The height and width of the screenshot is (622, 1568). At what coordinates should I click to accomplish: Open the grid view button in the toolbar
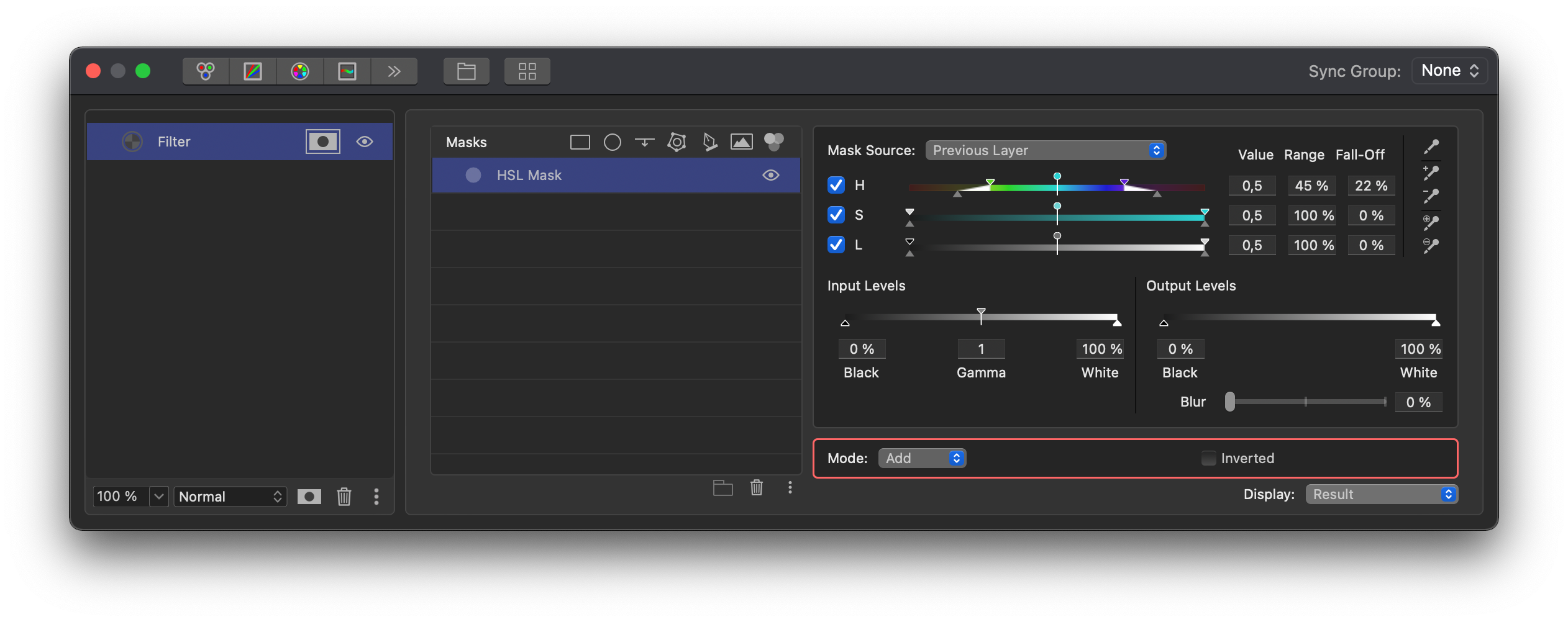coord(527,71)
